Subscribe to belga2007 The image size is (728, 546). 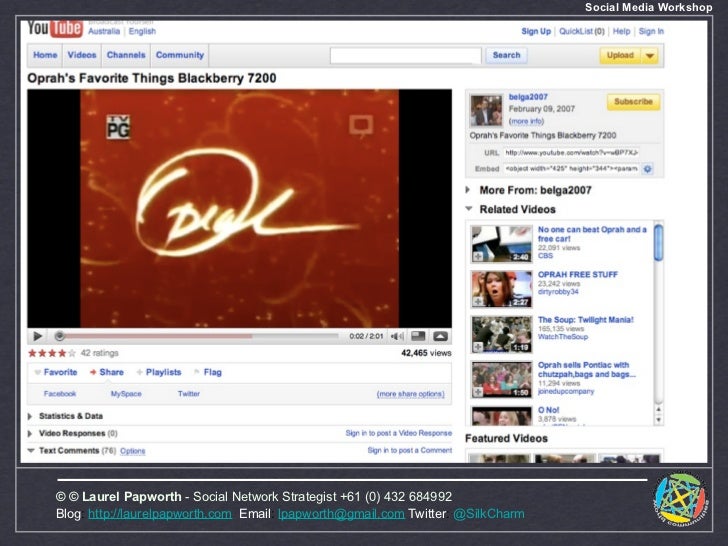pos(633,102)
